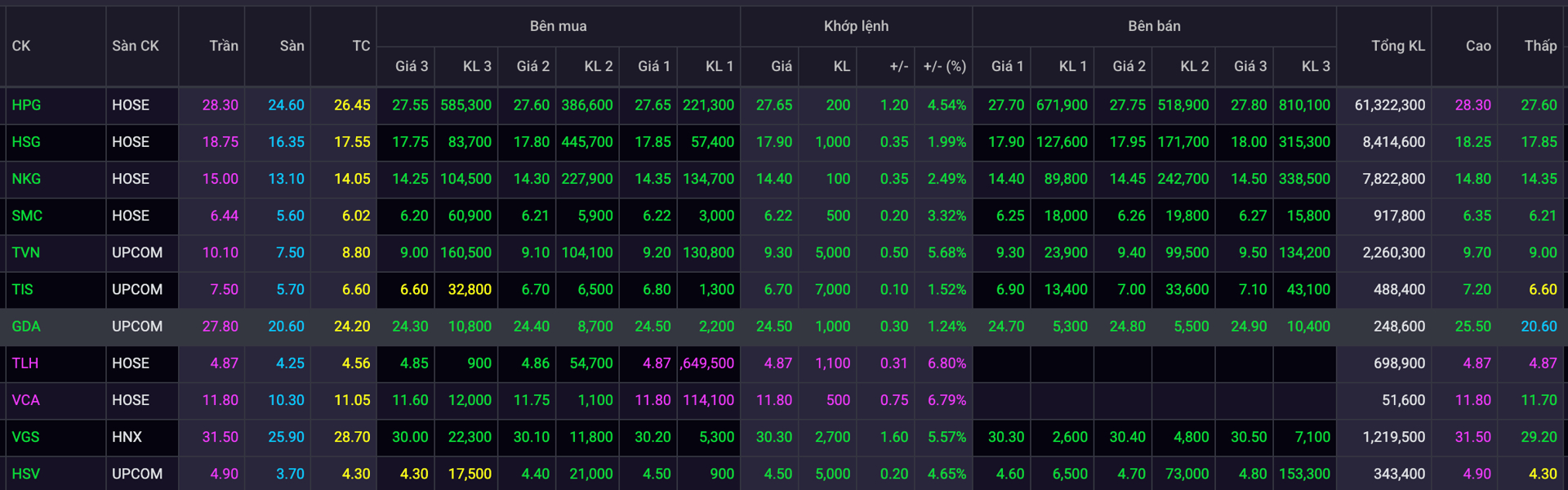Sort by the +/- (%) column header
The image size is (1568, 490).
tap(944, 66)
